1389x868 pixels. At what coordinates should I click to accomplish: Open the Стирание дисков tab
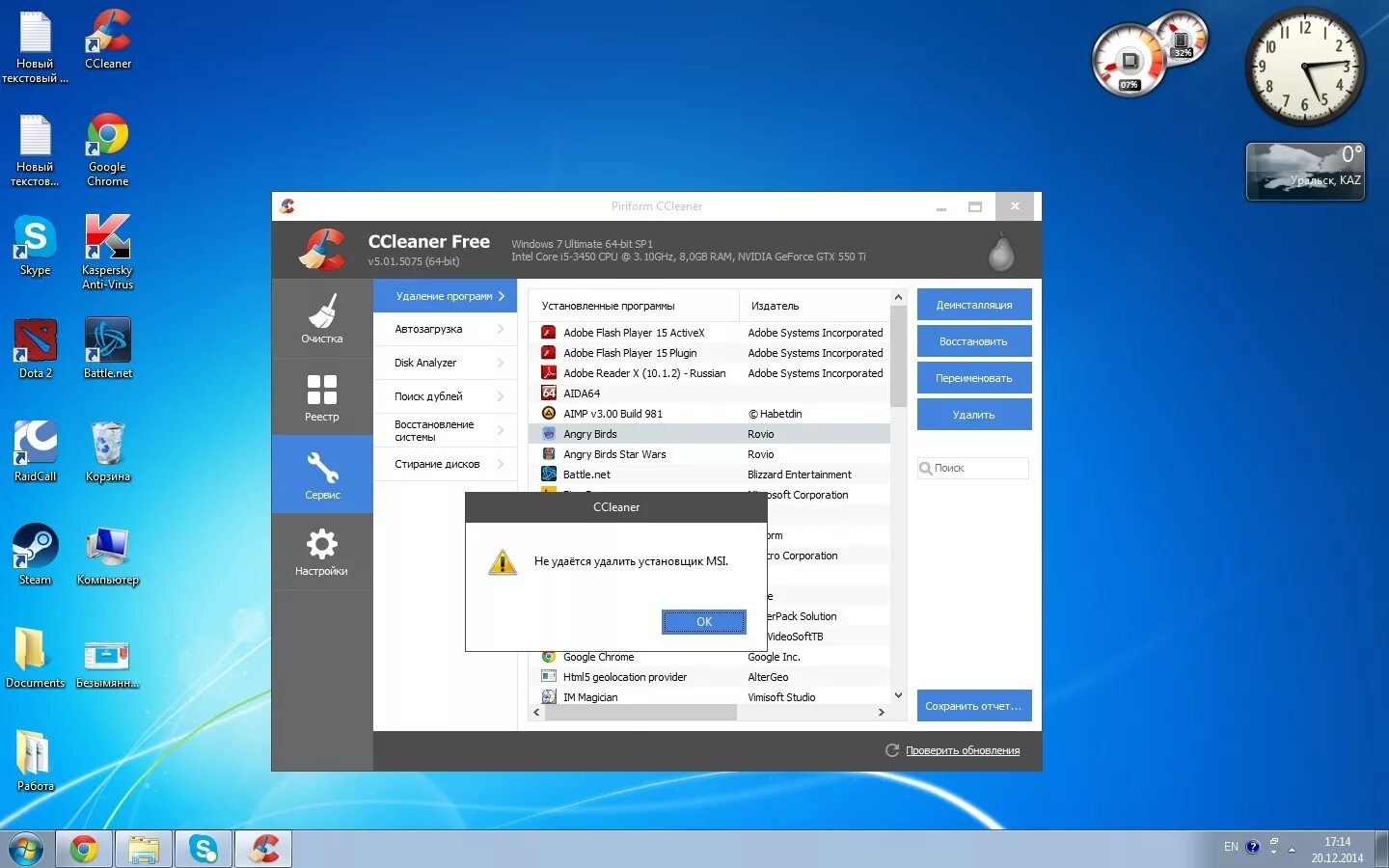pos(445,464)
